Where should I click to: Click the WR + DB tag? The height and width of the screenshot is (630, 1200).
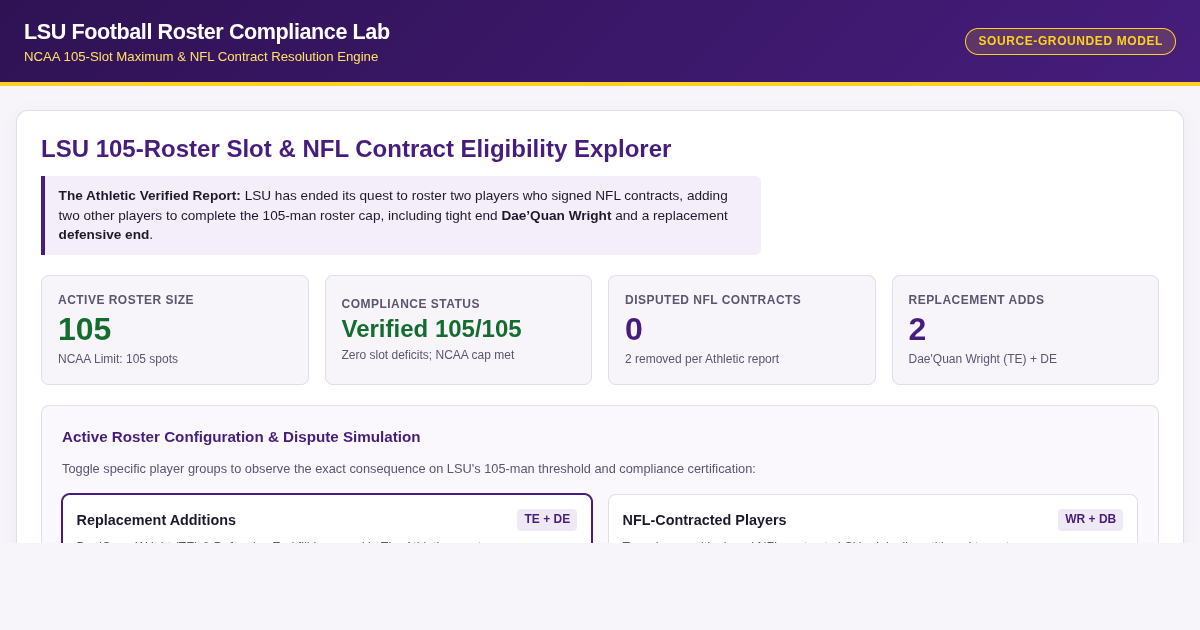click(x=1090, y=520)
